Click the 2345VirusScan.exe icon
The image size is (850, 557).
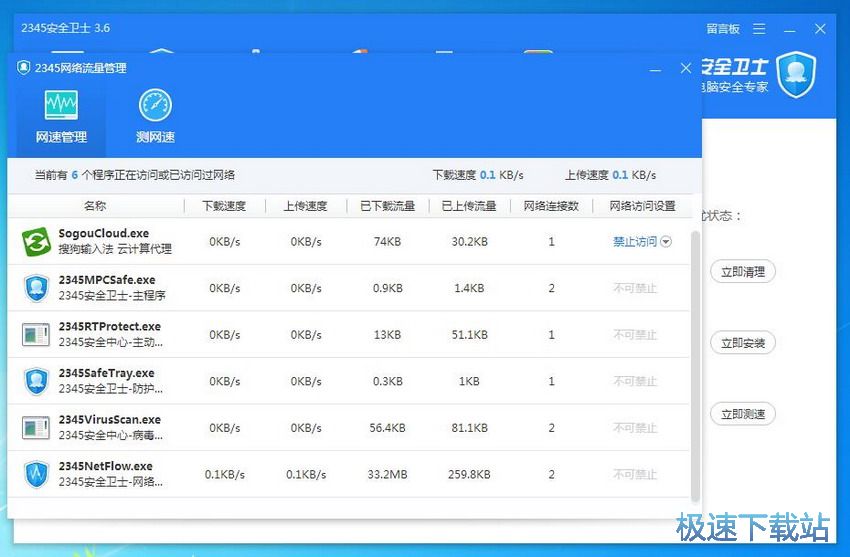(x=36, y=428)
